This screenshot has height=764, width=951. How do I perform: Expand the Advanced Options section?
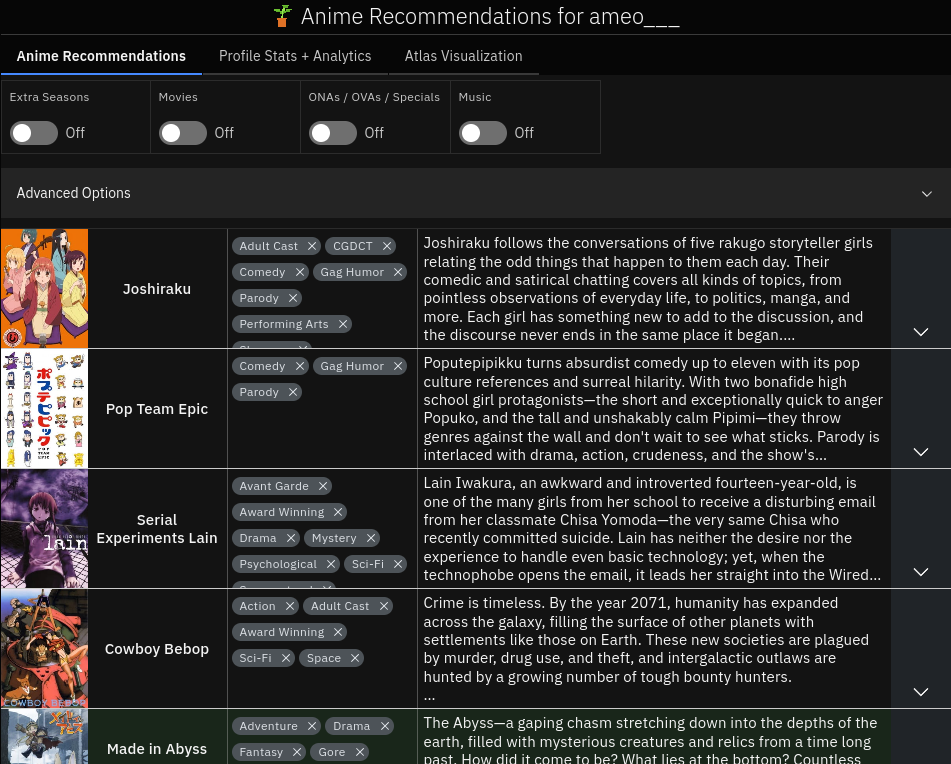476,193
